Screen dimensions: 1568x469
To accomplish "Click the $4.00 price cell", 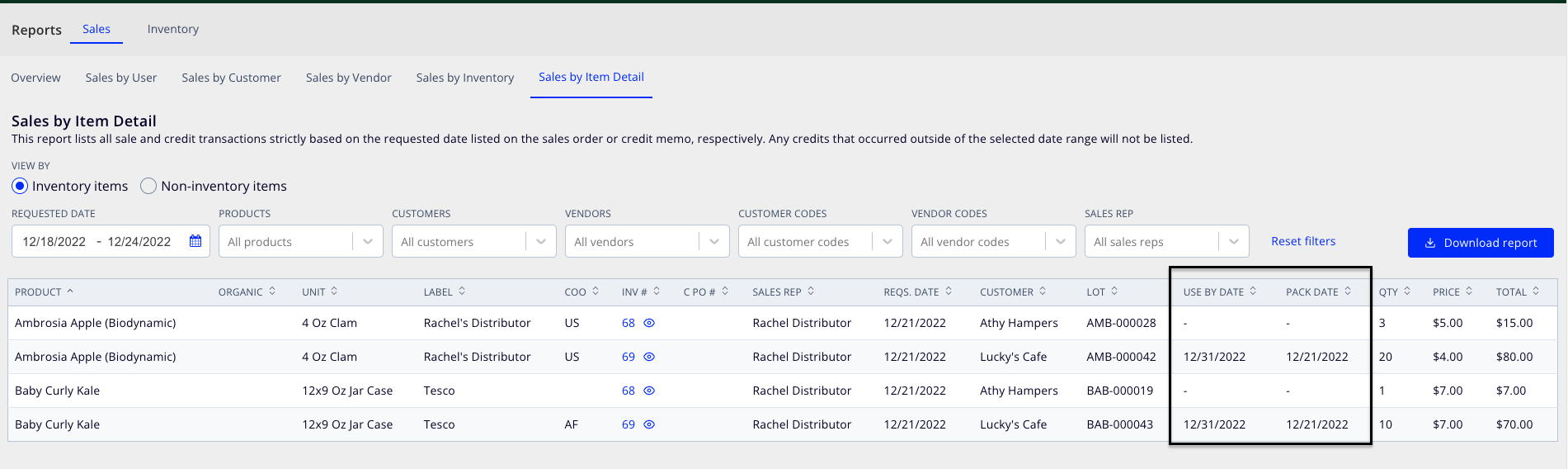I will point(1448,357).
